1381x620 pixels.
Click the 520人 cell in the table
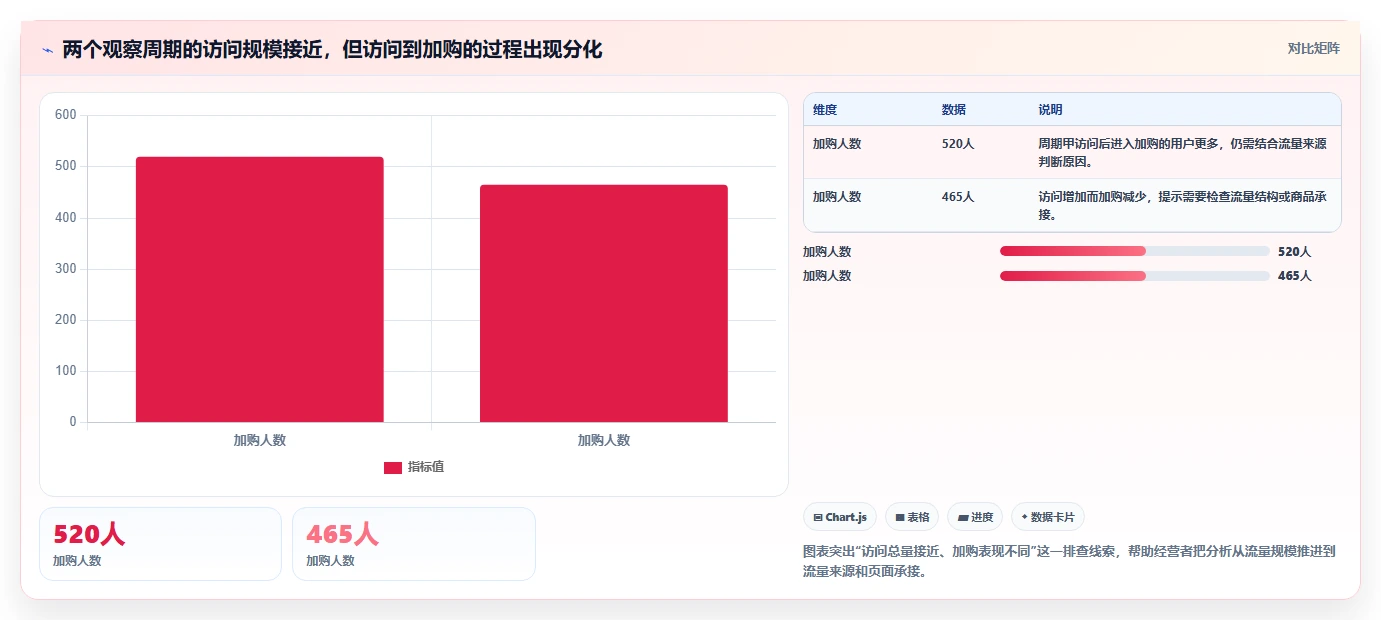(958, 144)
